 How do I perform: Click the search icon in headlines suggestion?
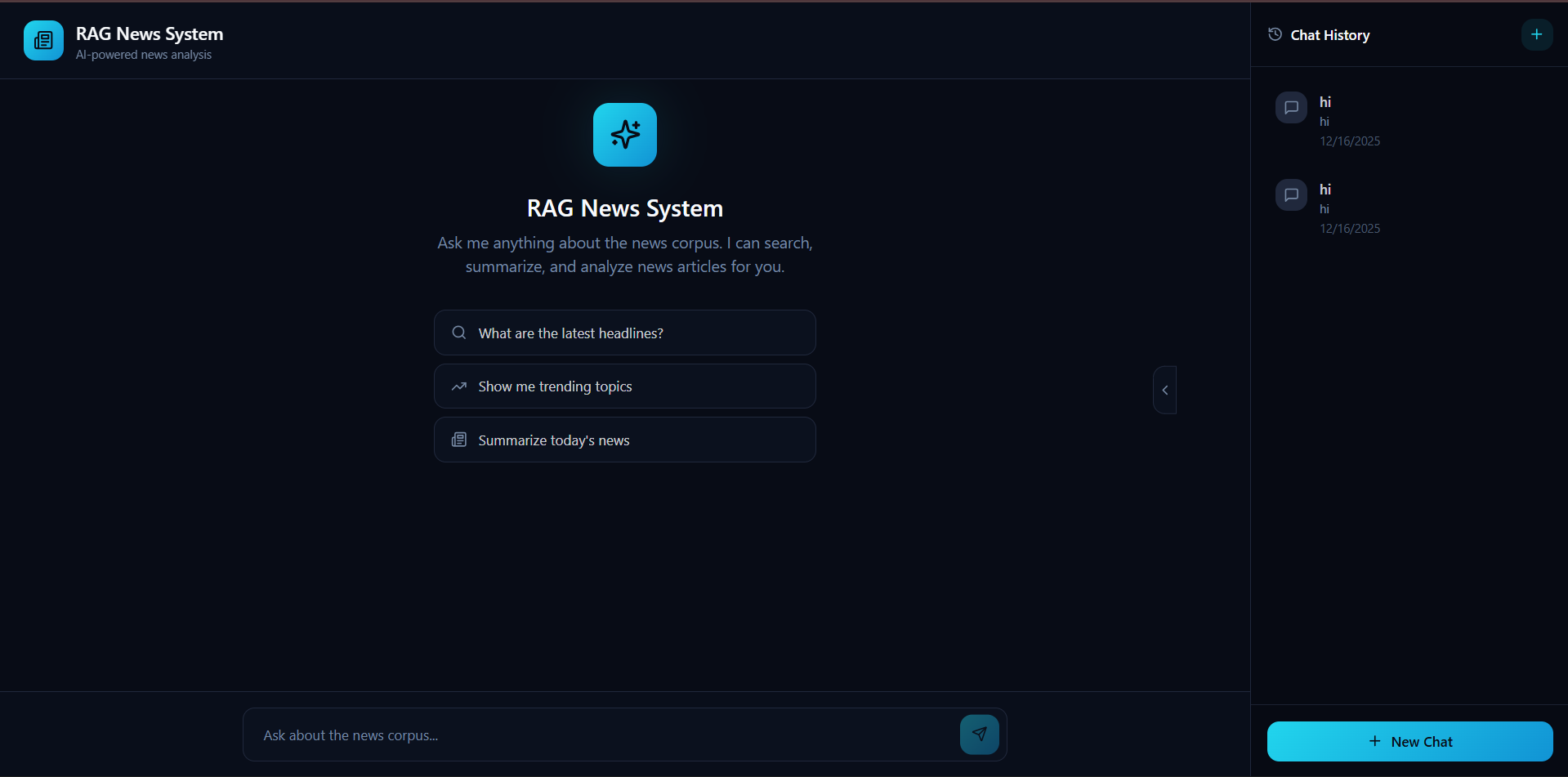[x=459, y=333]
